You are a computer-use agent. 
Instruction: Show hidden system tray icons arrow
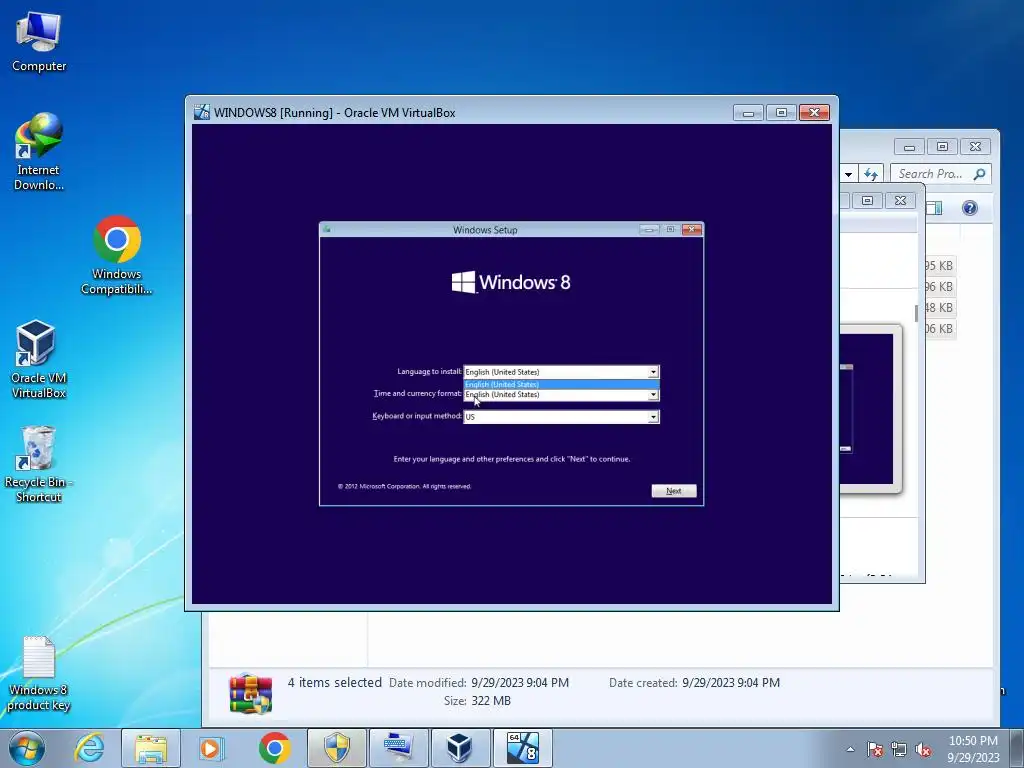(850, 749)
